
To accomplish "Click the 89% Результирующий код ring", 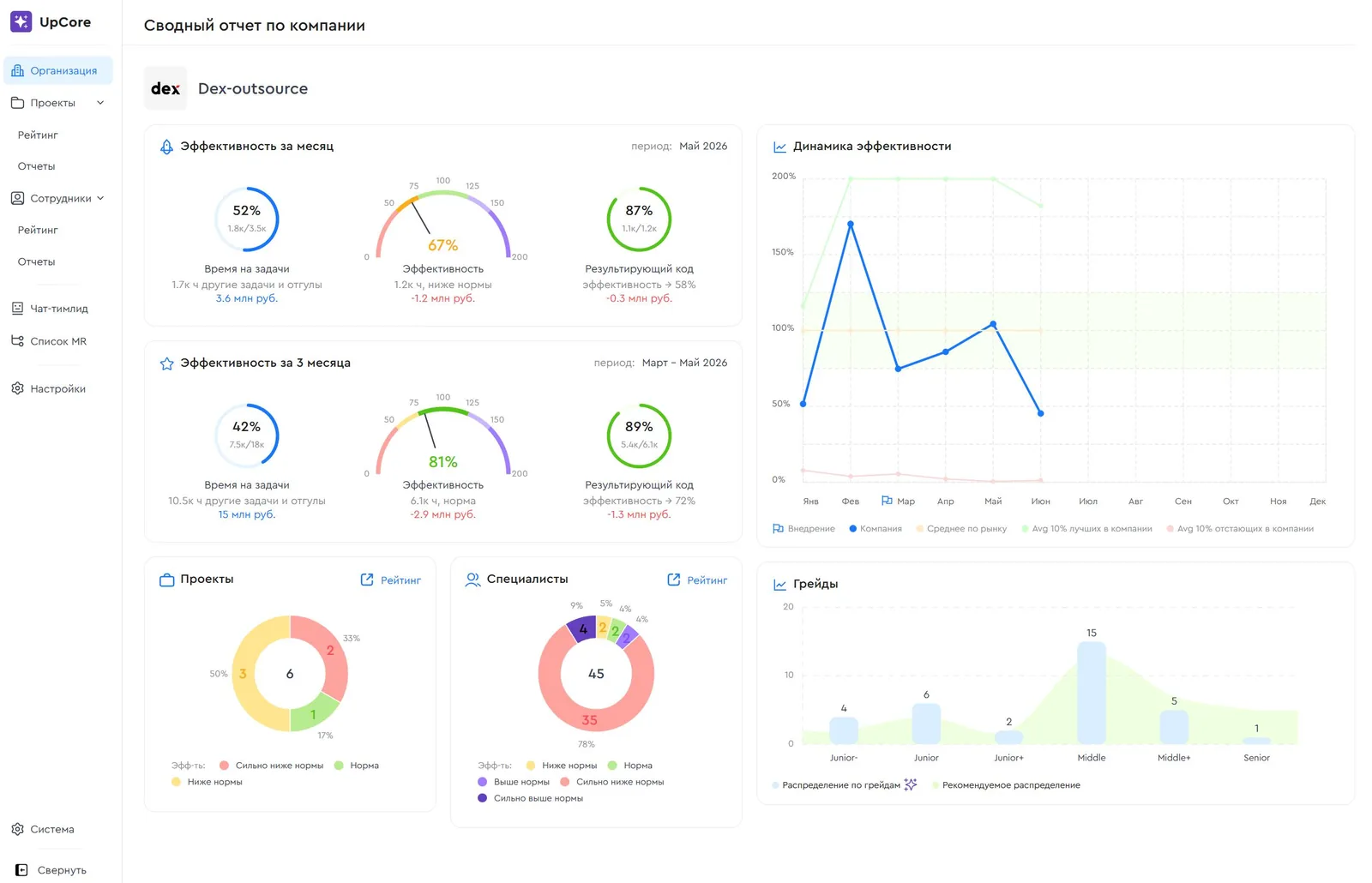I will pos(639,435).
